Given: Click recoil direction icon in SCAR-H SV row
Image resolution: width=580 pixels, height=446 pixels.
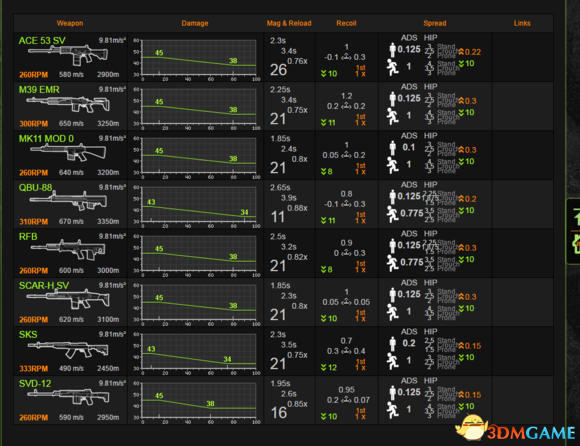Looking at the screenshot, I should coord(346,302).
